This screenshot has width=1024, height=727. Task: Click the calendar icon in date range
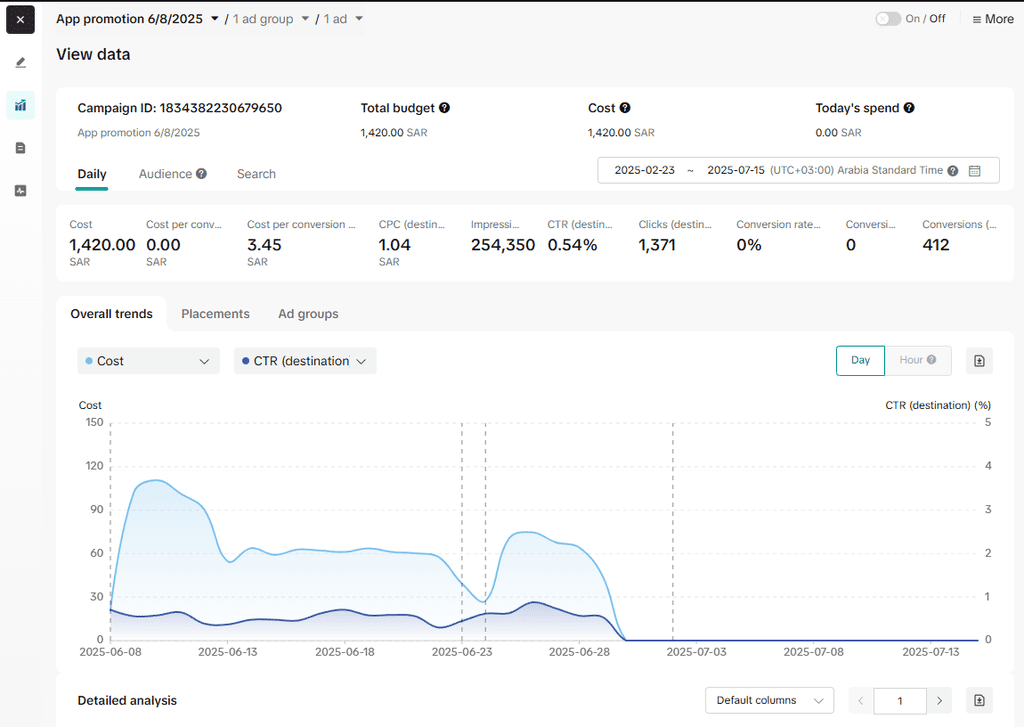coord(975,171)
